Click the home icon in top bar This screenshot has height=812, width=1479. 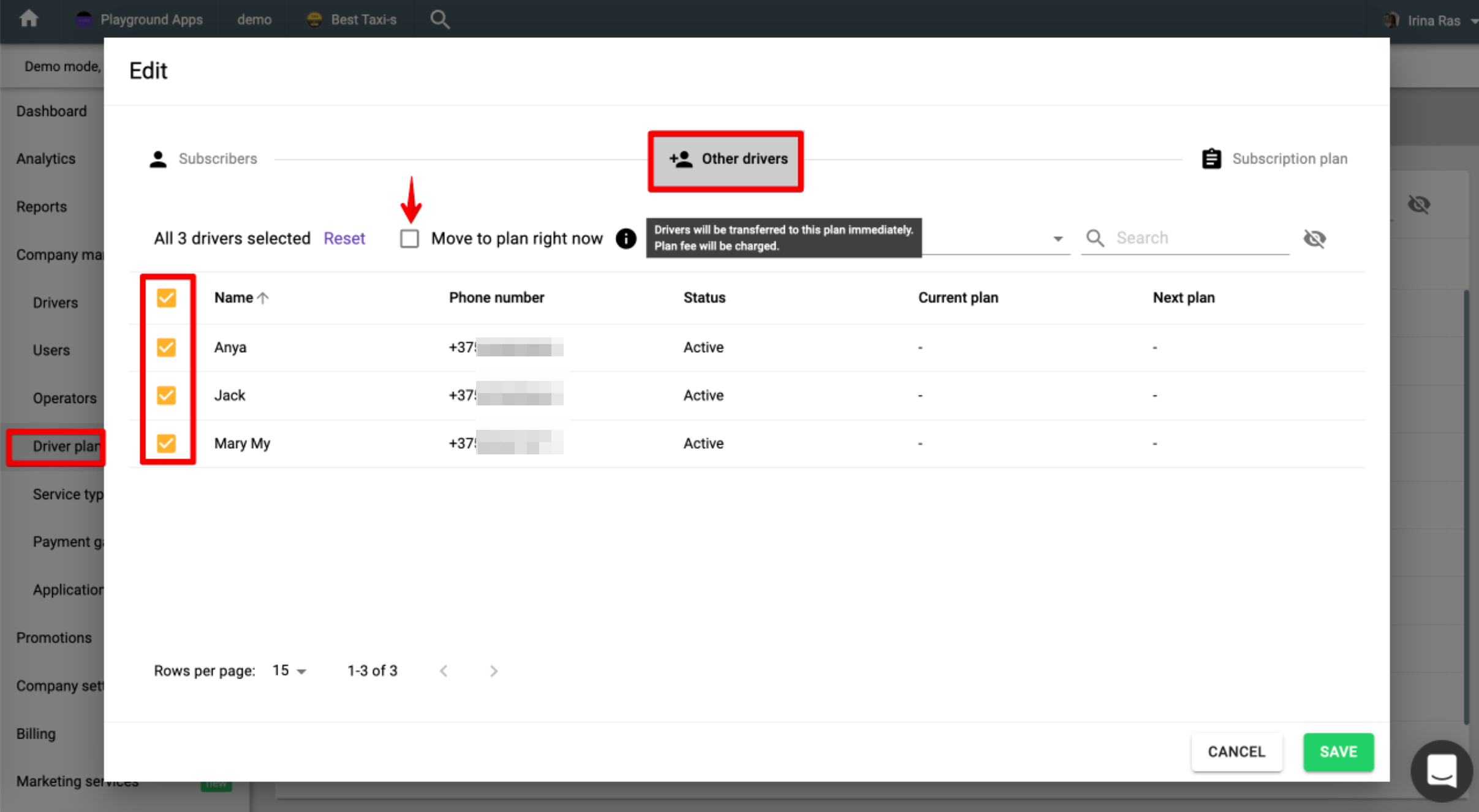point(29,19)
